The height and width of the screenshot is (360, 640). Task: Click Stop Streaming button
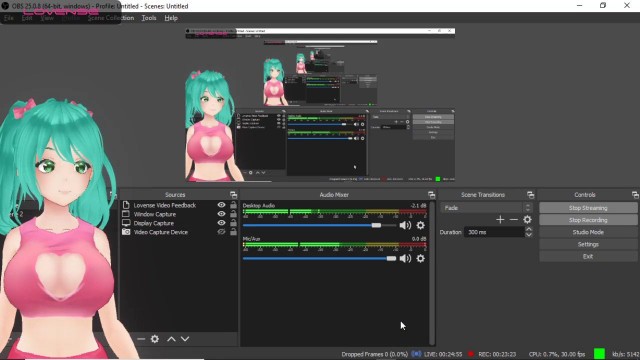[x=588, y=208]
